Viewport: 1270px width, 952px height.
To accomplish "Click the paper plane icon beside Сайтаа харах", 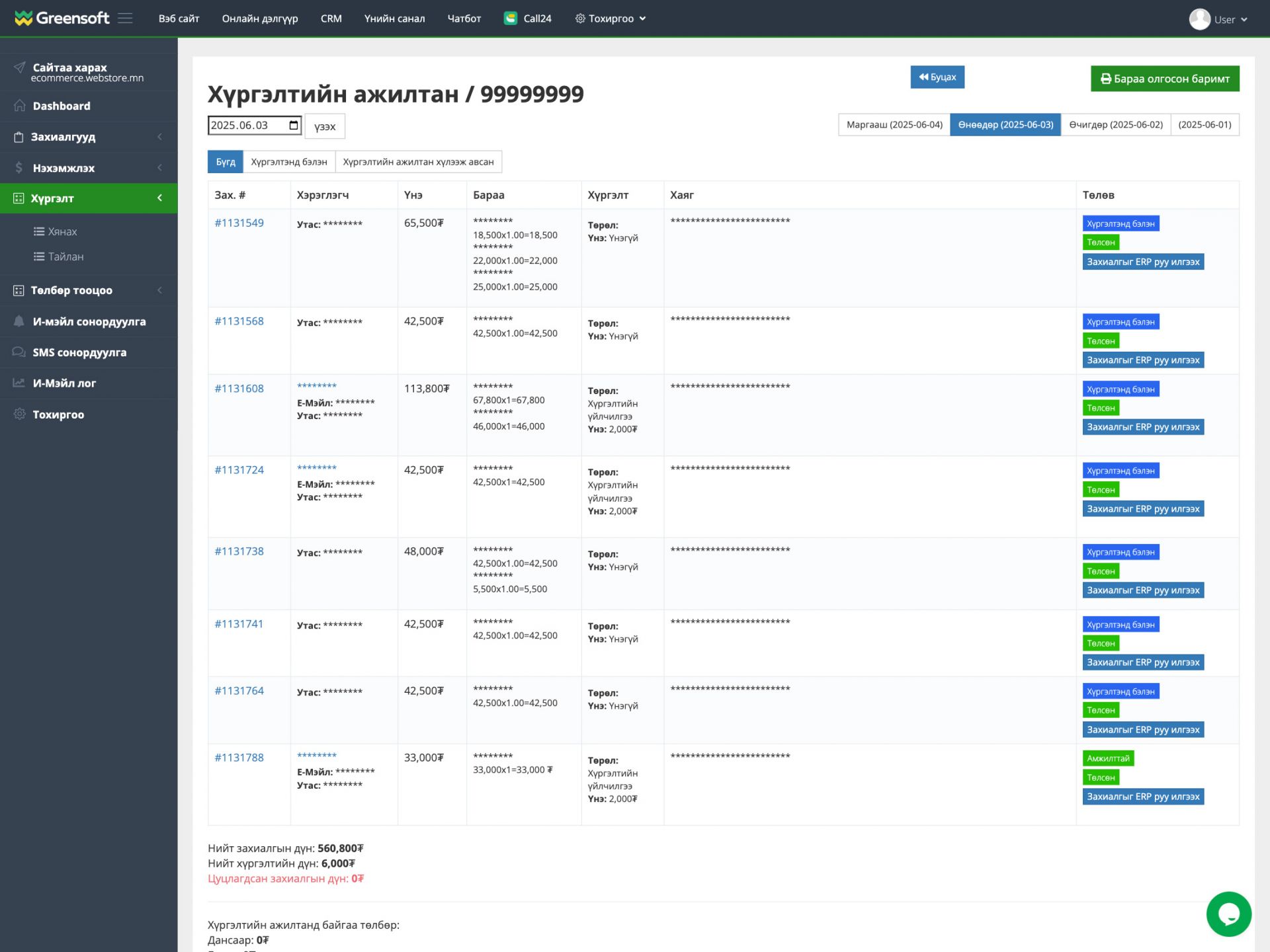I will tap(20, 67).
